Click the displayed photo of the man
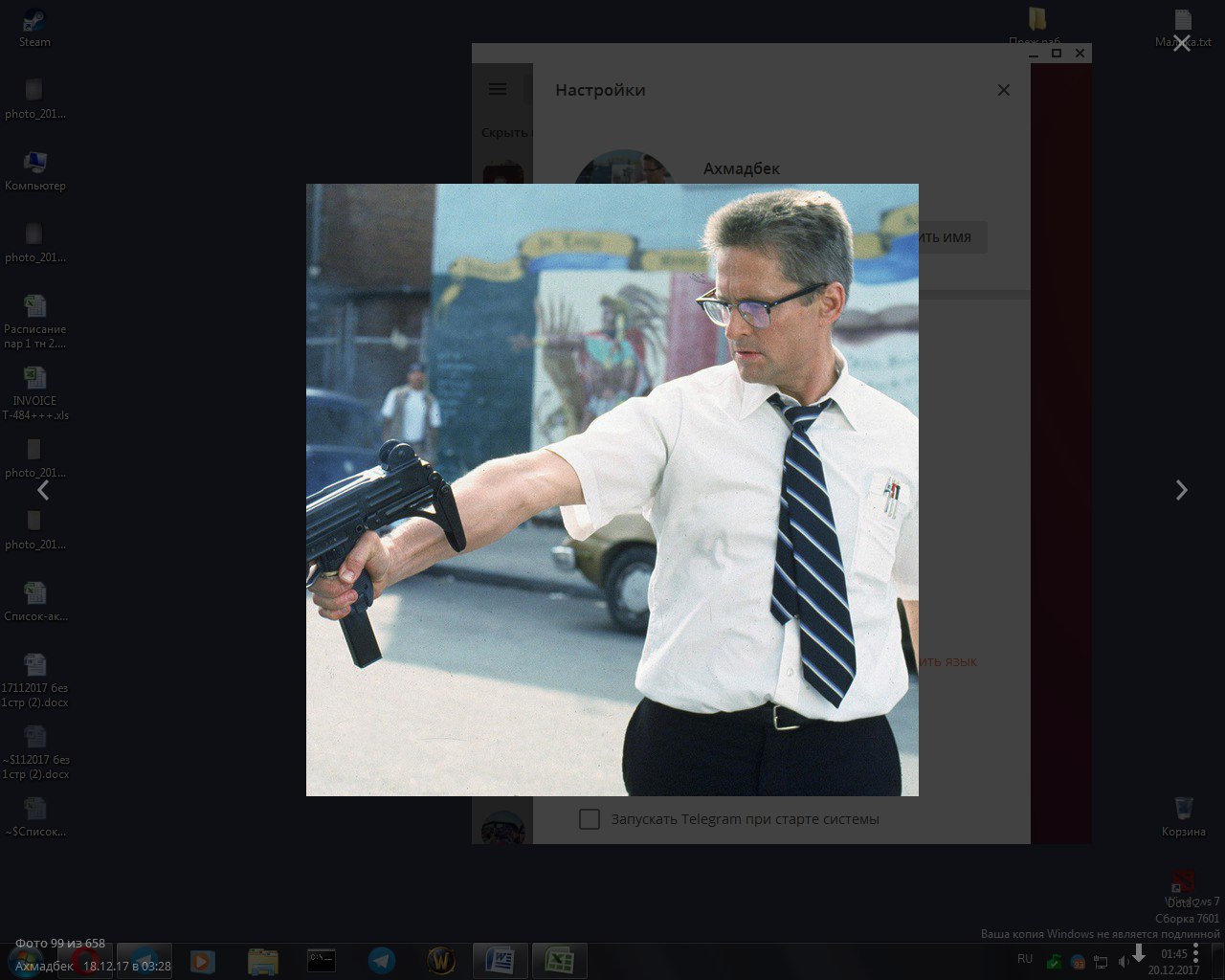 click(x=612, y=490)
